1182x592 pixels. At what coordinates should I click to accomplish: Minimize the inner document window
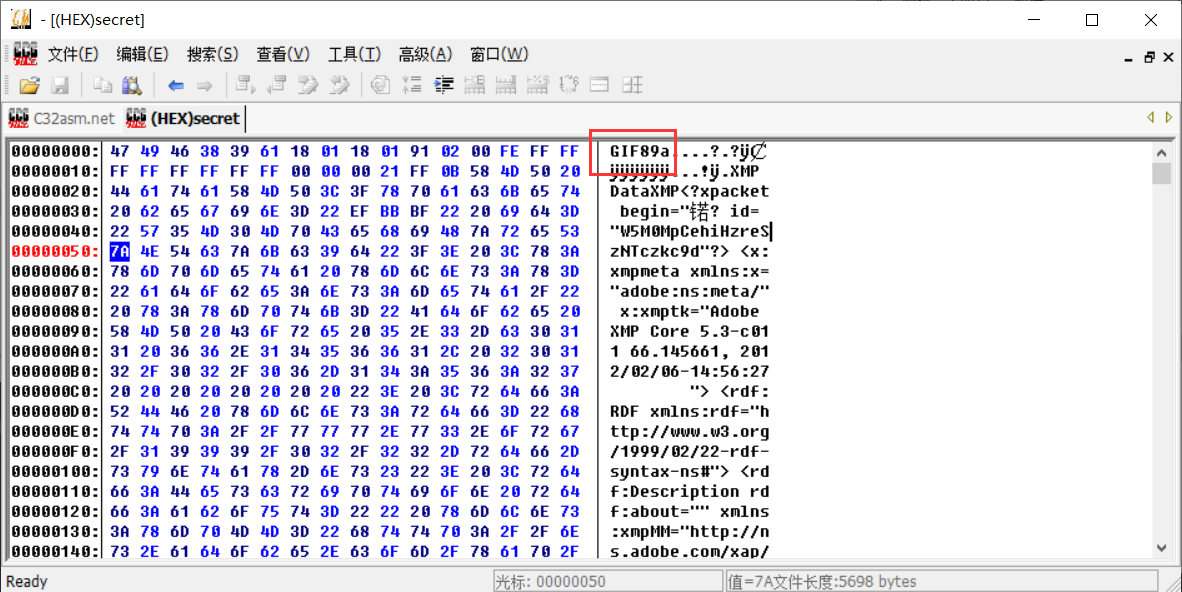tap(1128, 59)
